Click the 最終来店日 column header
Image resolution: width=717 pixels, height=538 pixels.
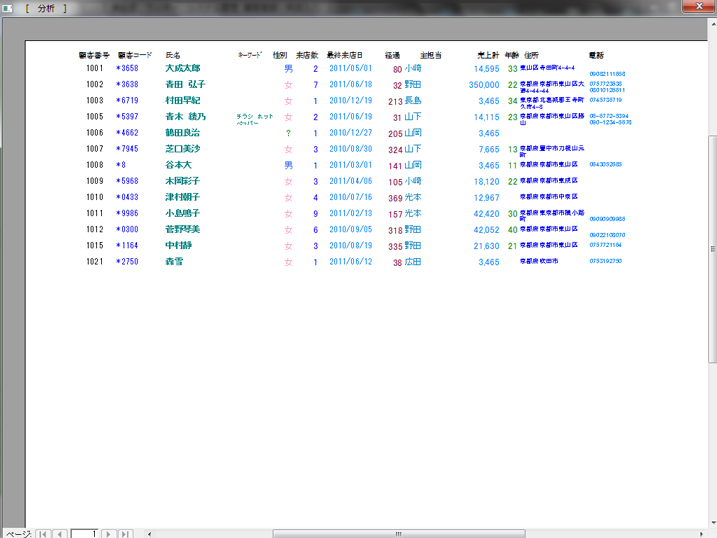tap(345, 55)
